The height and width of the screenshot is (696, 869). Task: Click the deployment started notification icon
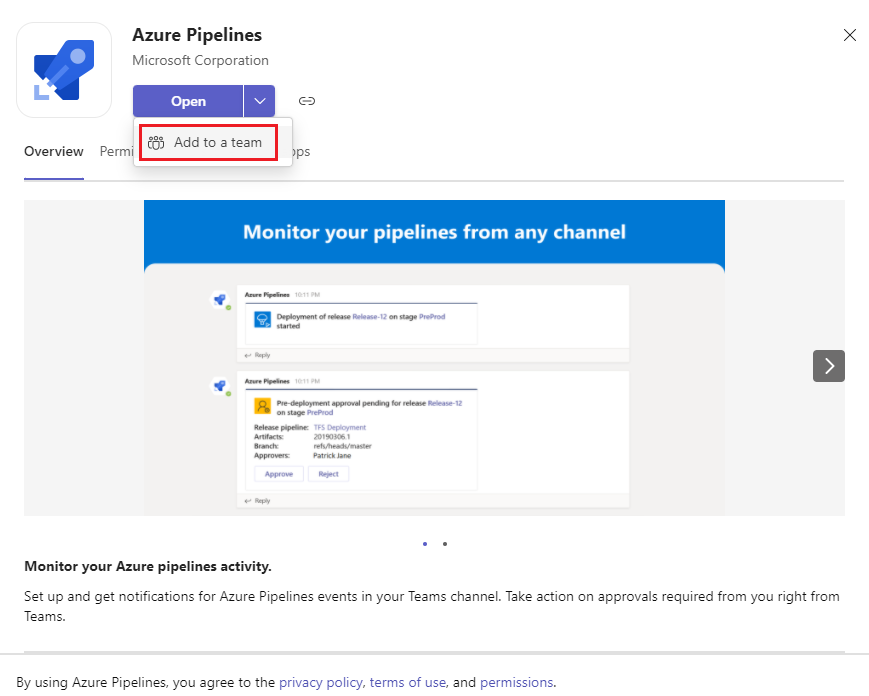[262, 320]
